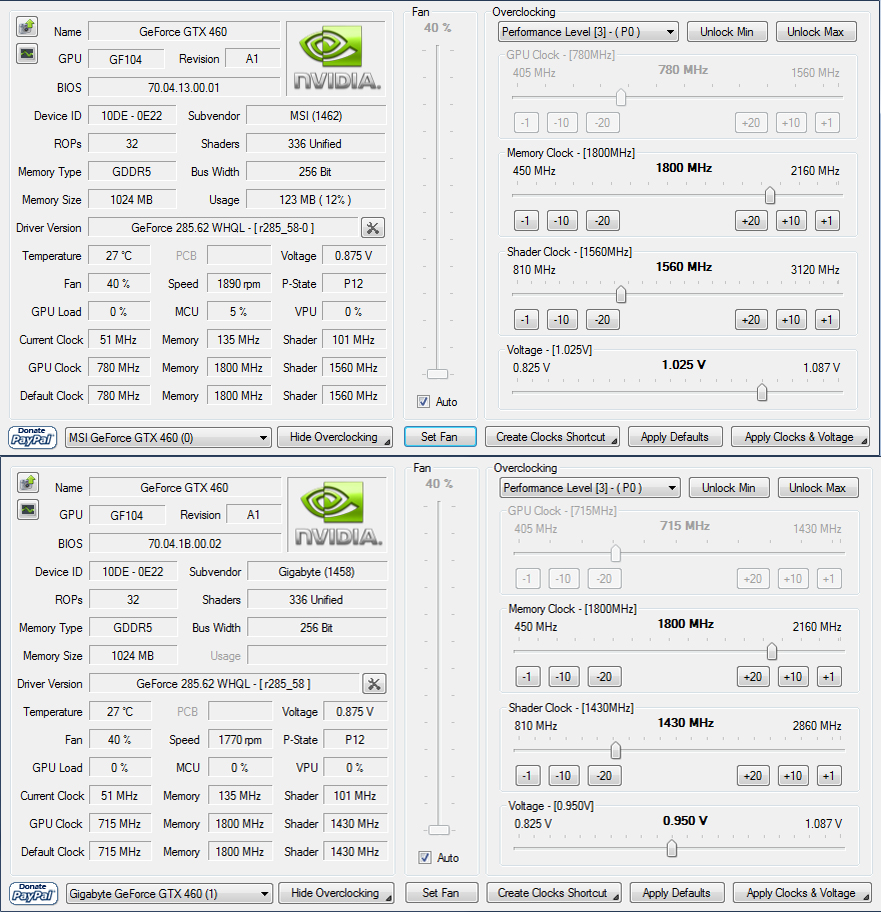Click fan Speed field 1890 rpm
The width and height of the screenshot is (881, 912).
point(239,284)
